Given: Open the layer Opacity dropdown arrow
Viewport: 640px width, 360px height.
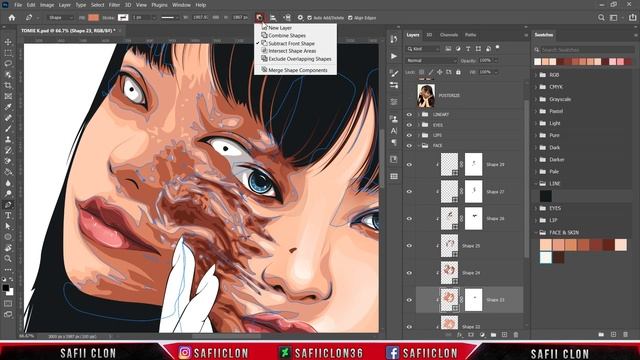Looking at the screenshot, I should pyautogui.click(x=496, y=60).
